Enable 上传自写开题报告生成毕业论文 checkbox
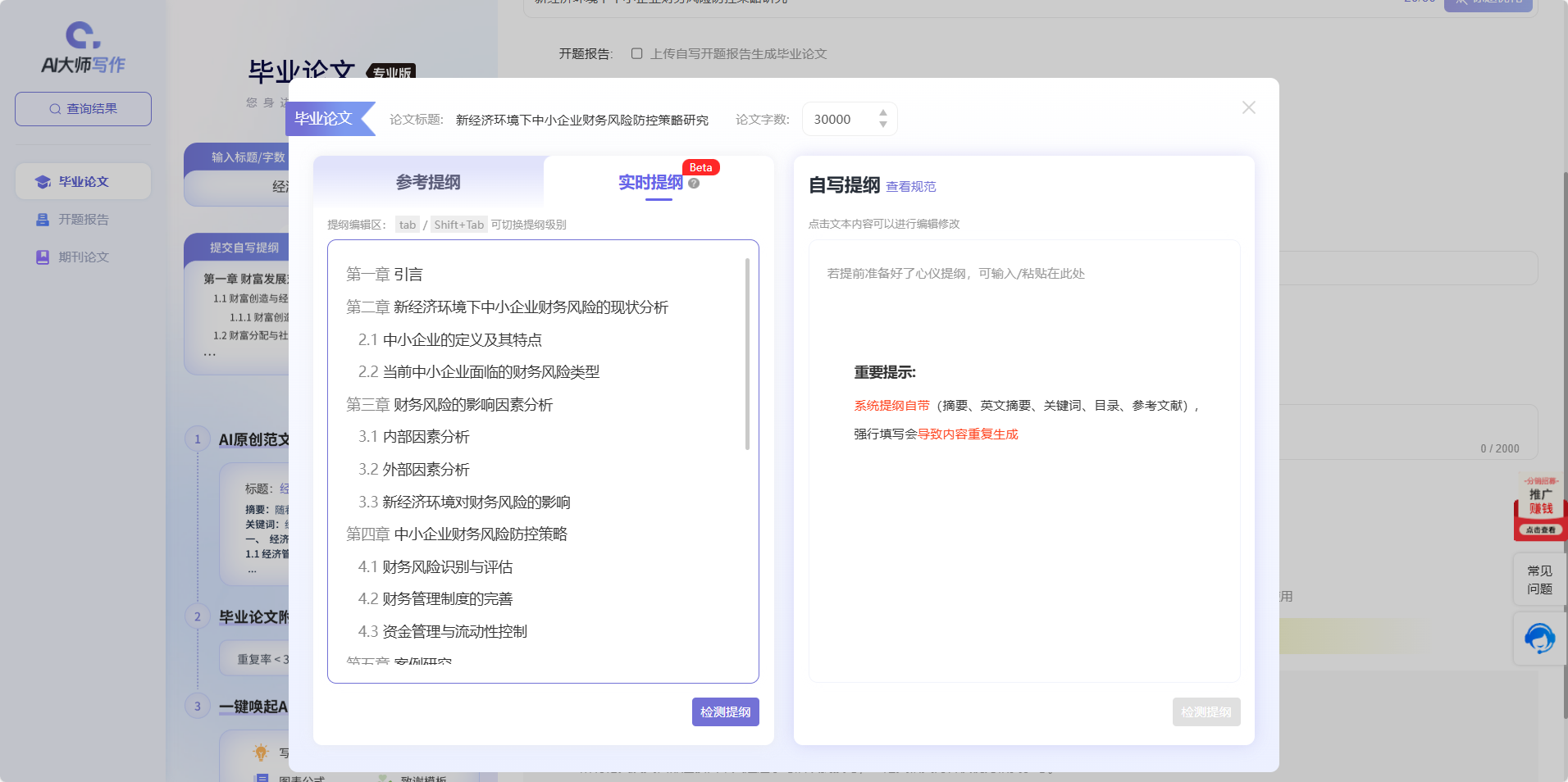1568x782 pixels. click(x=637, y=53)
